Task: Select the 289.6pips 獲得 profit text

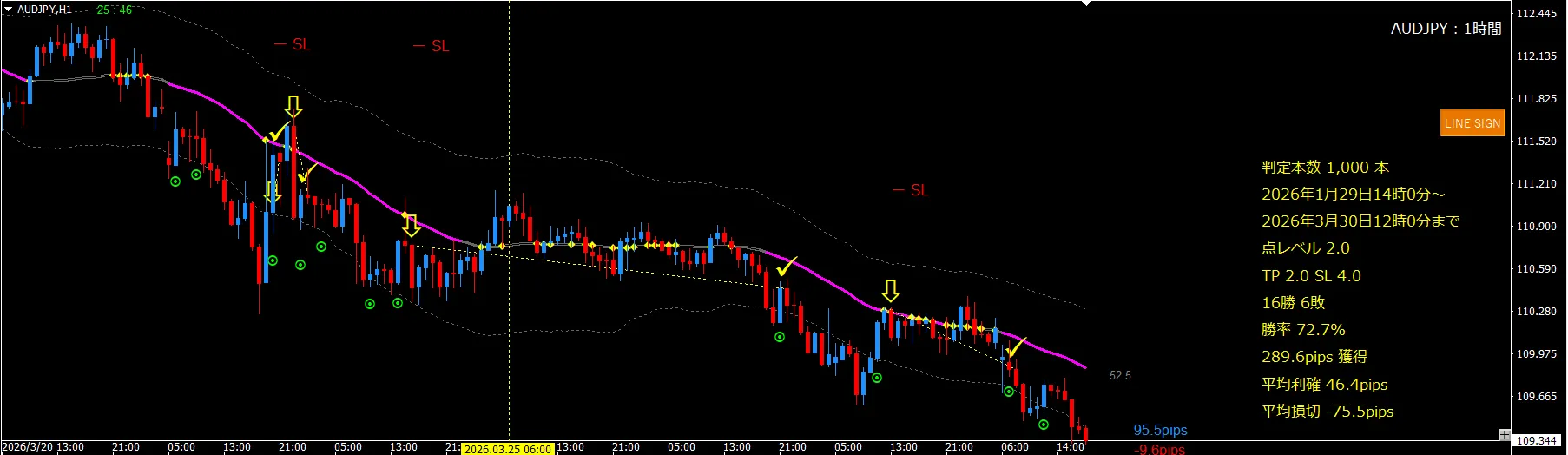Action: tap(1314, 357)
